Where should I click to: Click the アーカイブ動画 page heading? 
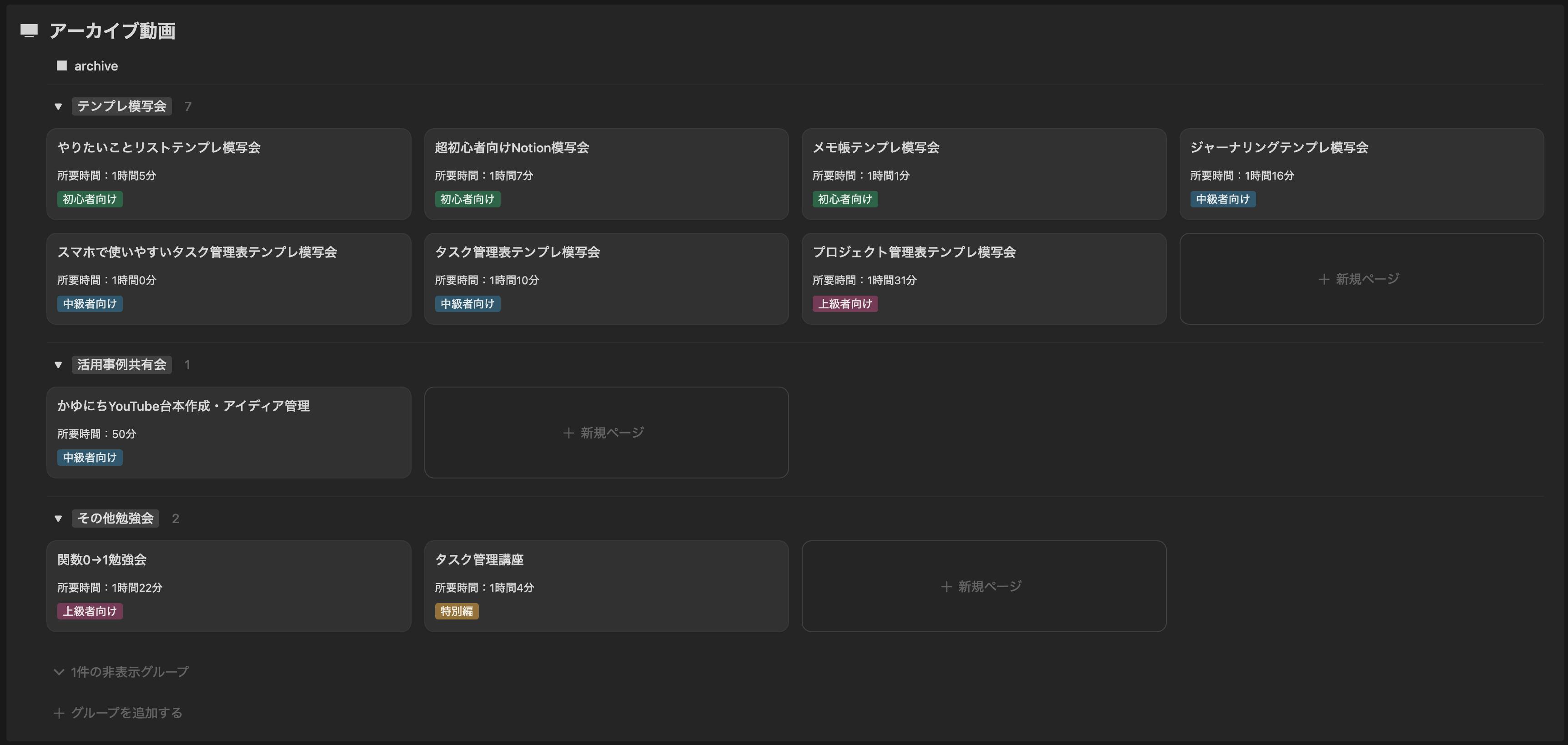coord(113,31)
